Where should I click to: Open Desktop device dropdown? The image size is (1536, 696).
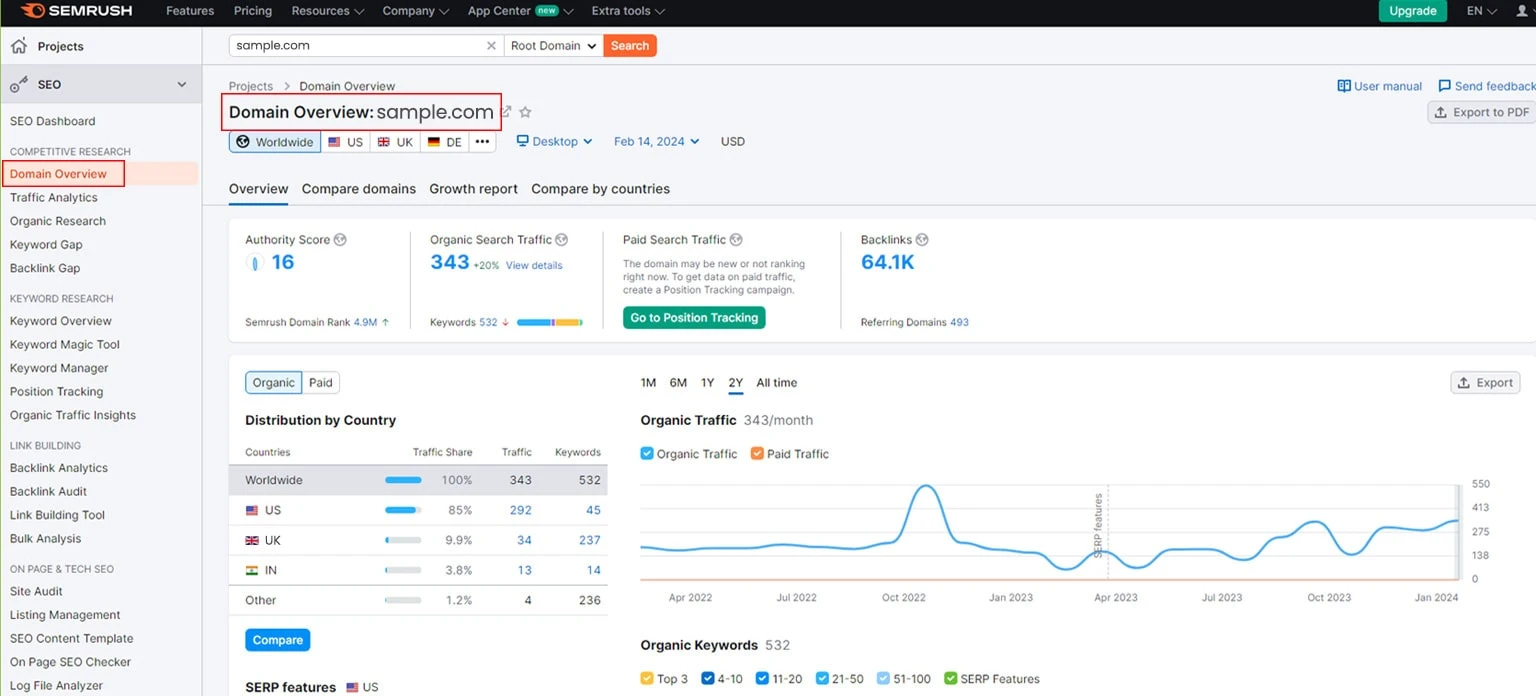pos(555,142)
